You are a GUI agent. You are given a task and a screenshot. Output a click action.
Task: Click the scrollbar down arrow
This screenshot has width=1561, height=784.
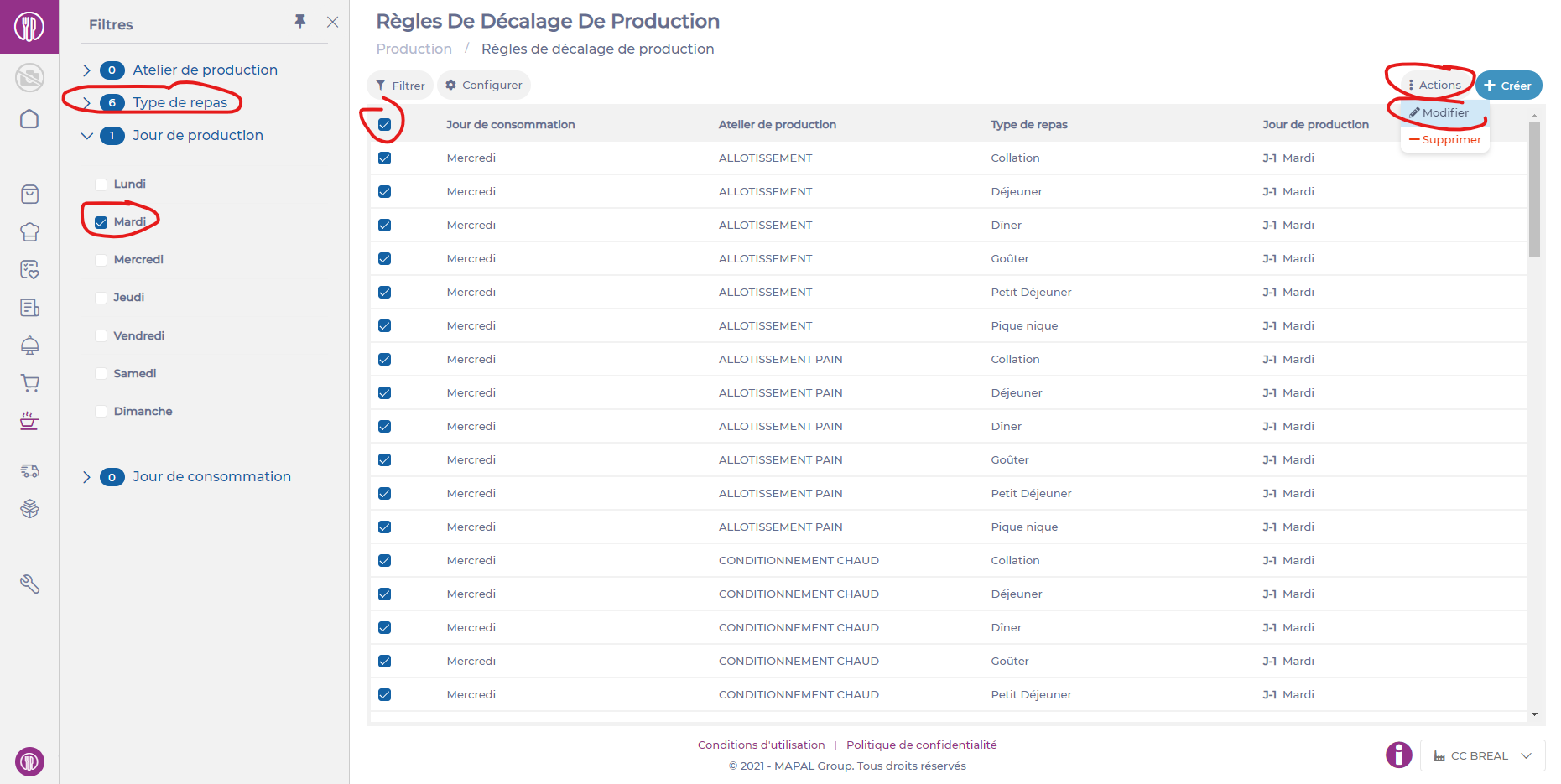[x=1534, y=714]
